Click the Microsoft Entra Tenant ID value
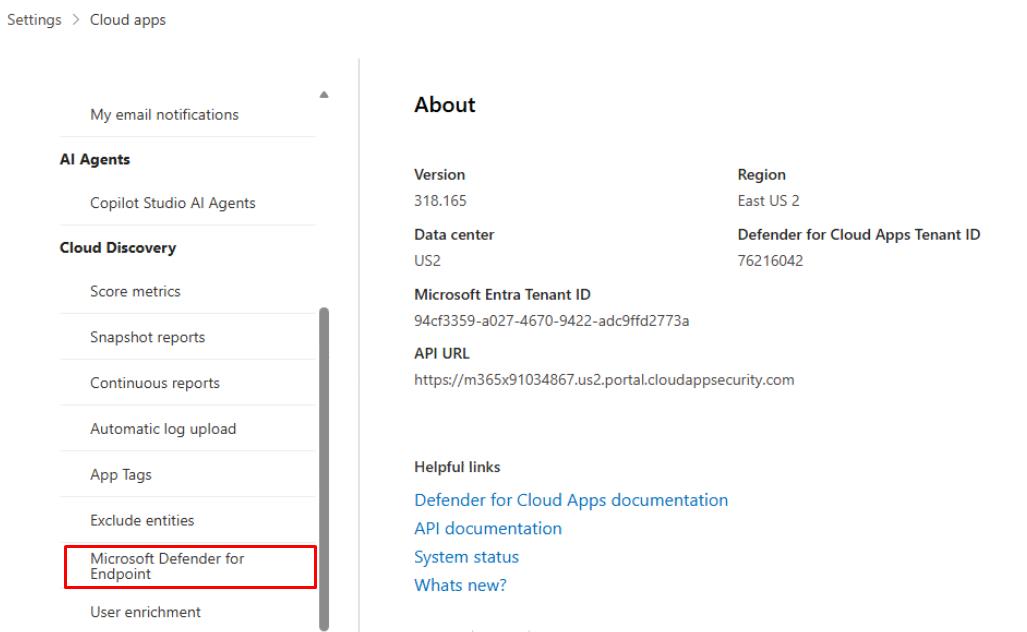The image size is (1027, 632). [551, 320]
